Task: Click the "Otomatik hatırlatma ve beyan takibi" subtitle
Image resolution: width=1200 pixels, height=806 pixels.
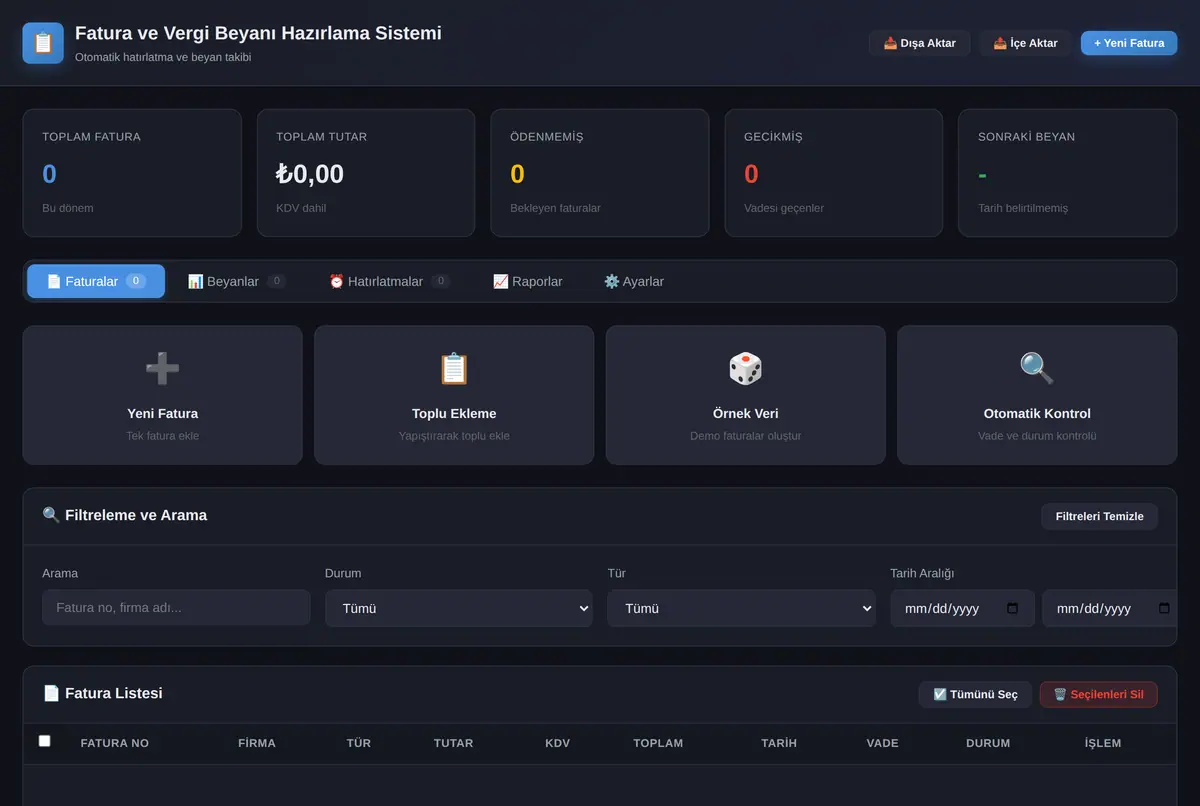Action: click(x=163, y=57)
